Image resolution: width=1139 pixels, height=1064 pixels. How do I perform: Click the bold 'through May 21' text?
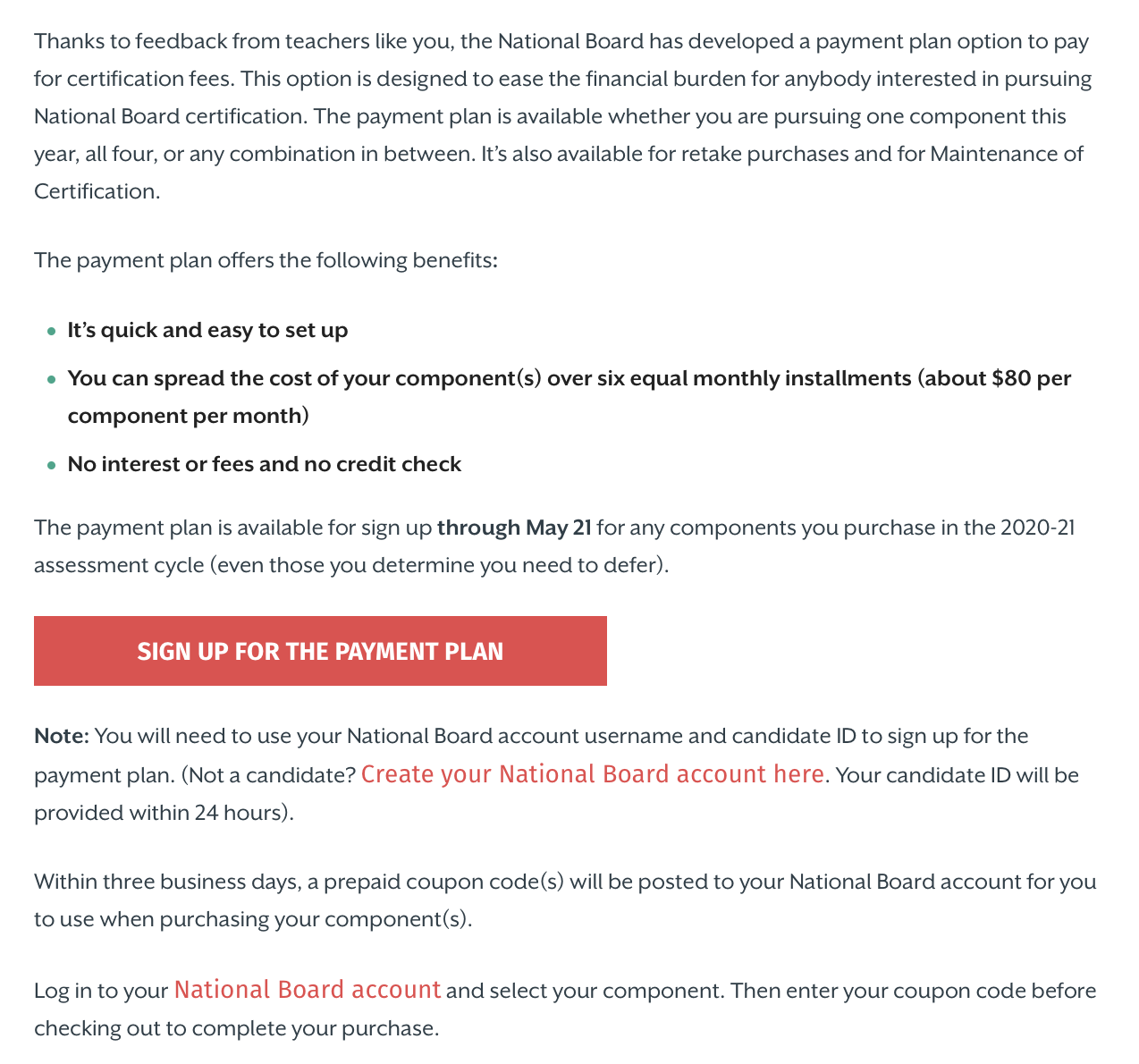point(514,528)
